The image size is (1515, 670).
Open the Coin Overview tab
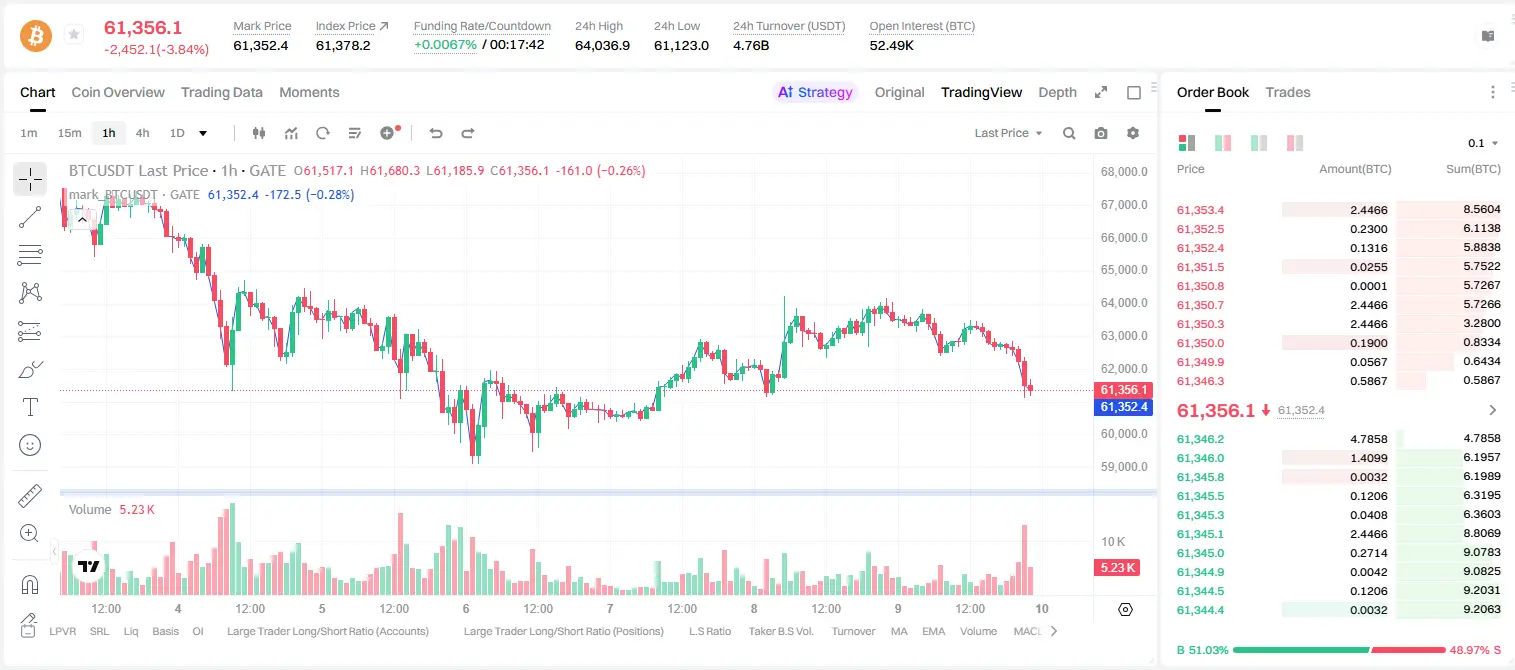118,92
